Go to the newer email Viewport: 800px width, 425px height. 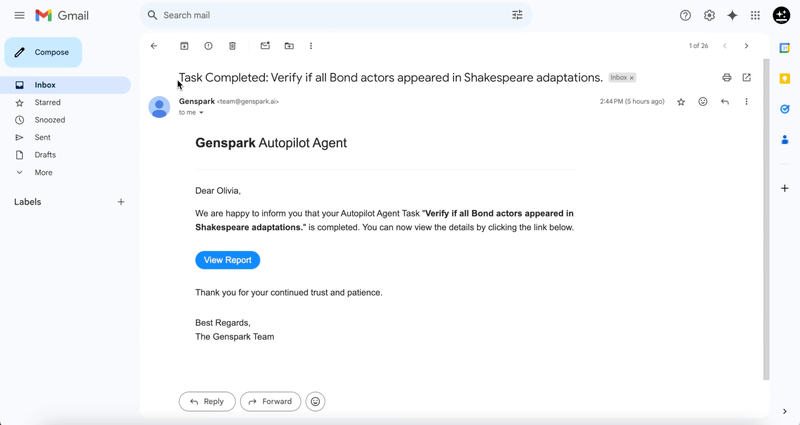point(724,46)
